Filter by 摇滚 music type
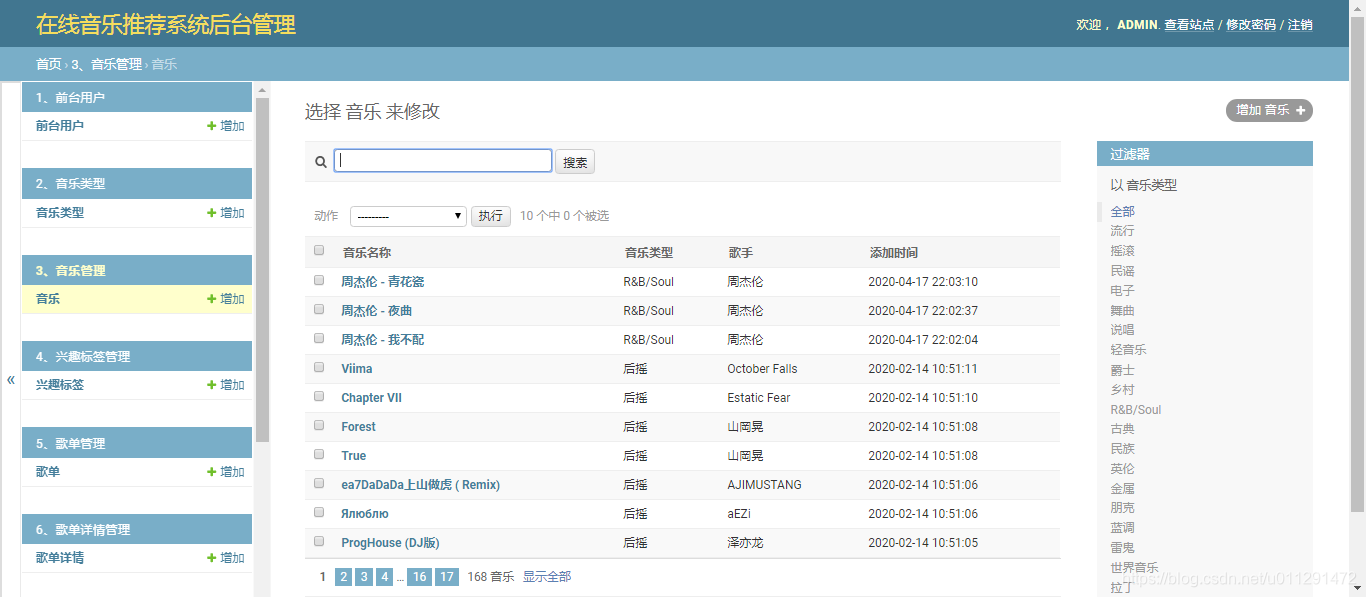The width and height of the screenshot is (1366, 597). (1123, 251)
